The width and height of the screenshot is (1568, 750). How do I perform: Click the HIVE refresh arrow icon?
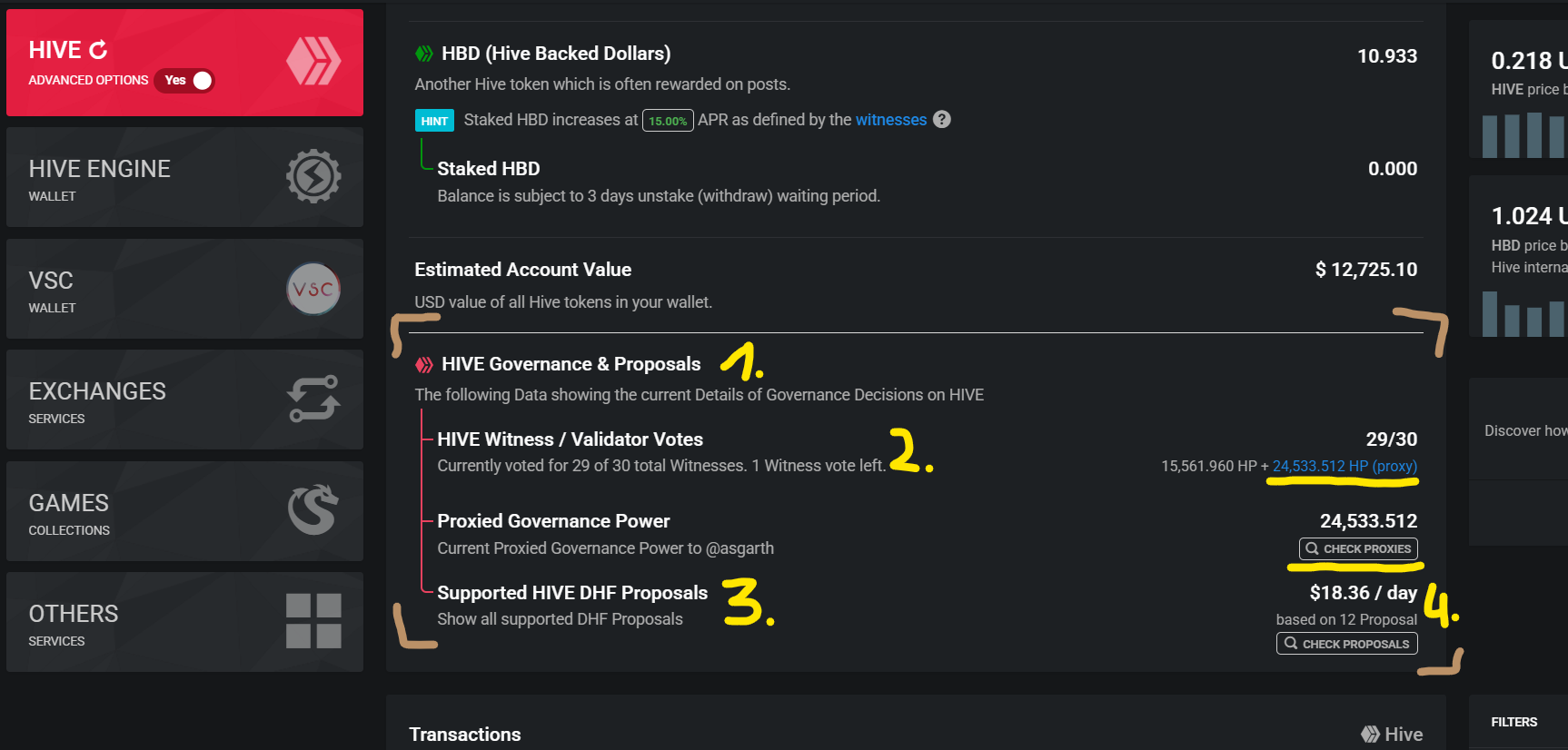(x=98, y=50)
